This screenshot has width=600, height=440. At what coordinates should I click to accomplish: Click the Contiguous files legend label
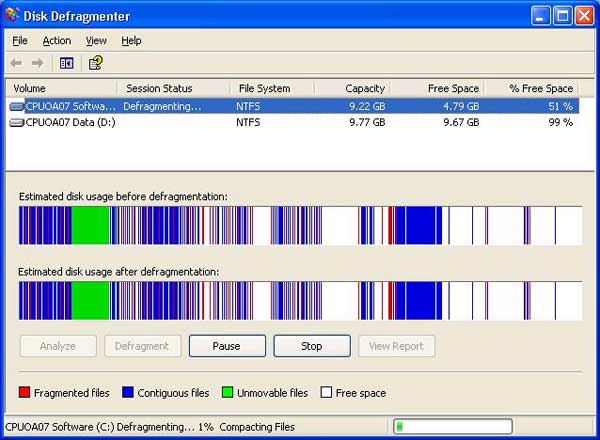(x=173, y=393)
